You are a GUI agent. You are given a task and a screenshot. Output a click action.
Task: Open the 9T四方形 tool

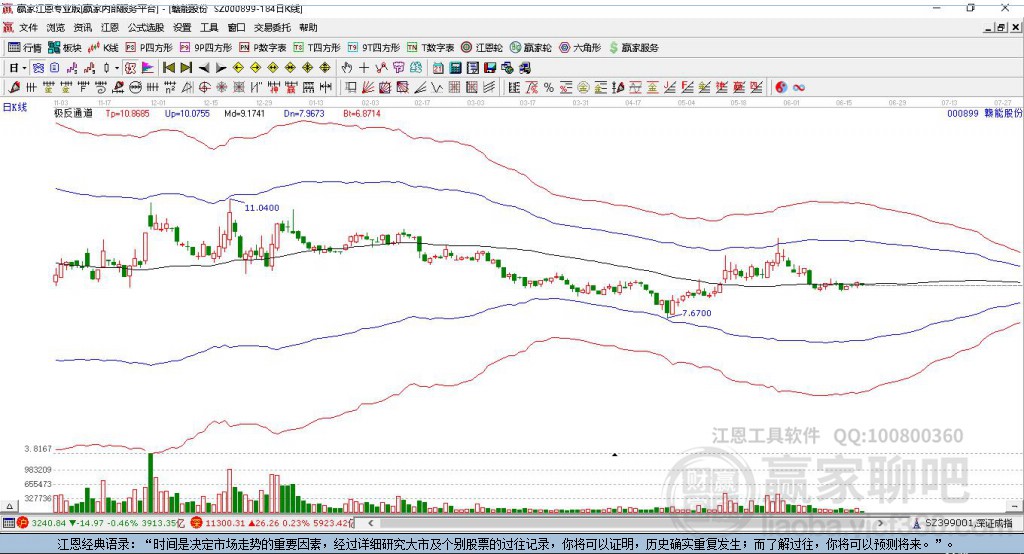pos(374,48)
